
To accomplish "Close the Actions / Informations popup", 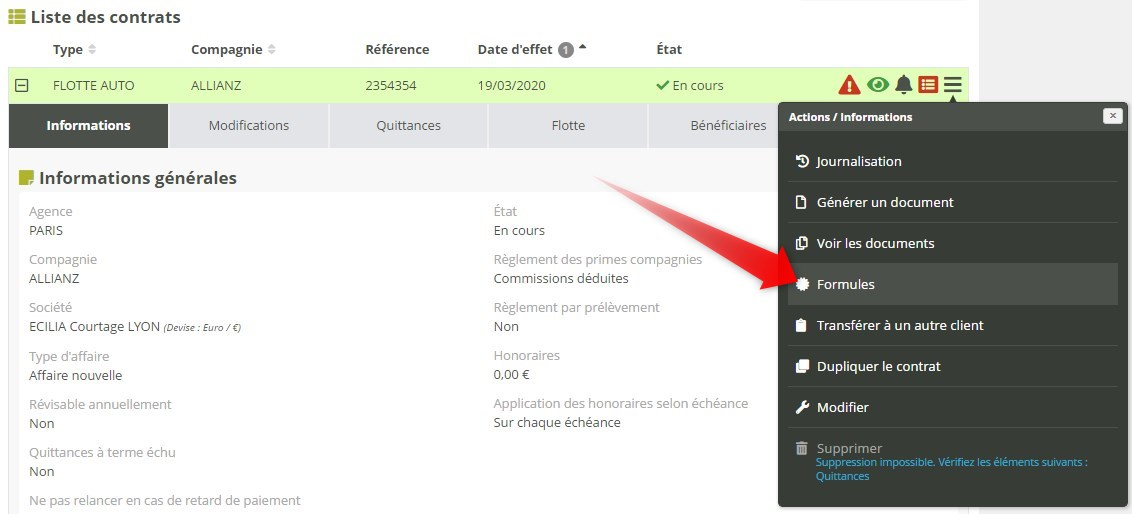I will coord(1112,116).
